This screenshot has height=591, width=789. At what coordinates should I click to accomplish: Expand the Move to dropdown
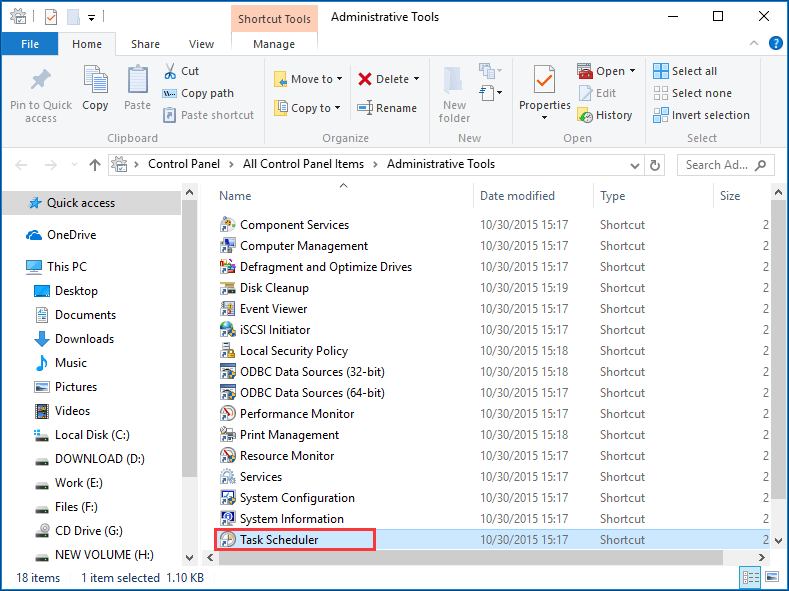(339, 79)
